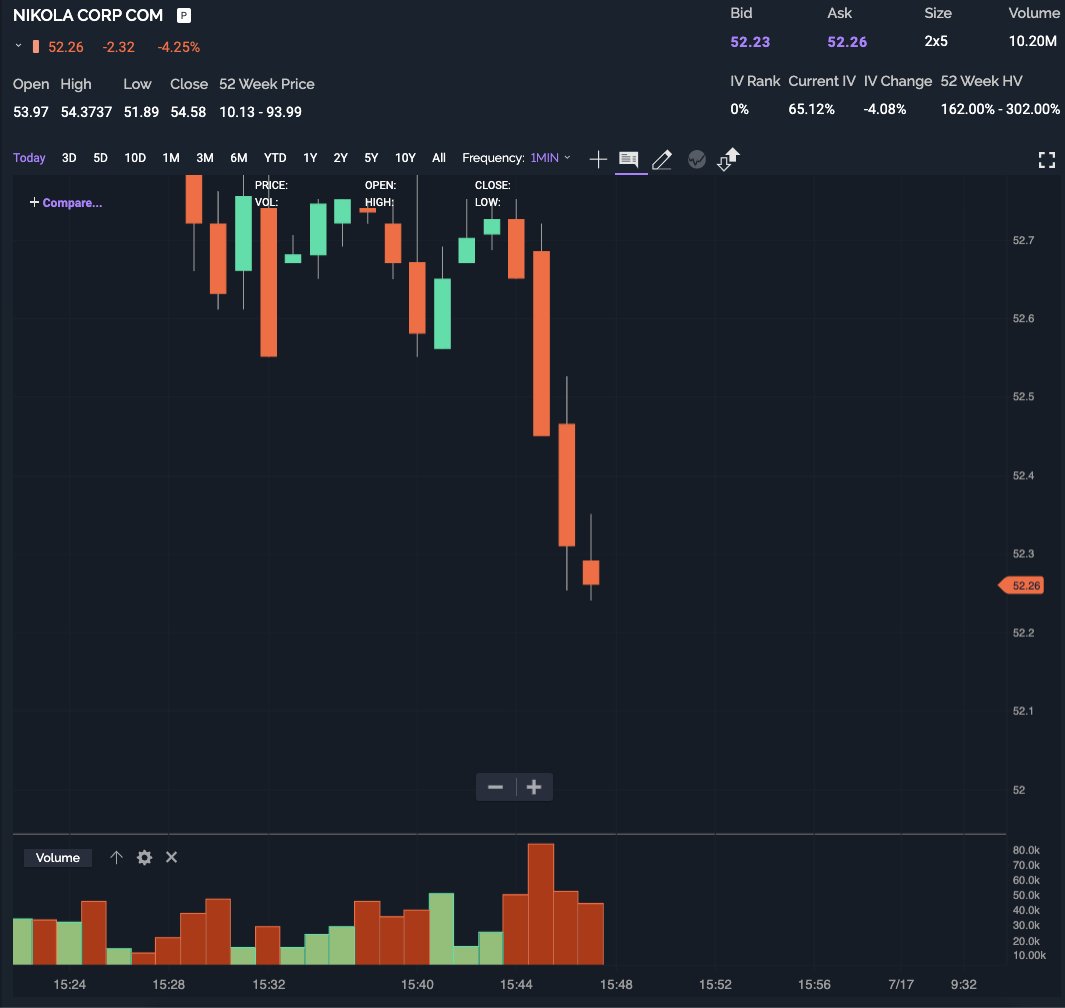The image size is (1065, 1008).
Task: Select the Today time range
Action: click(29, 158)
